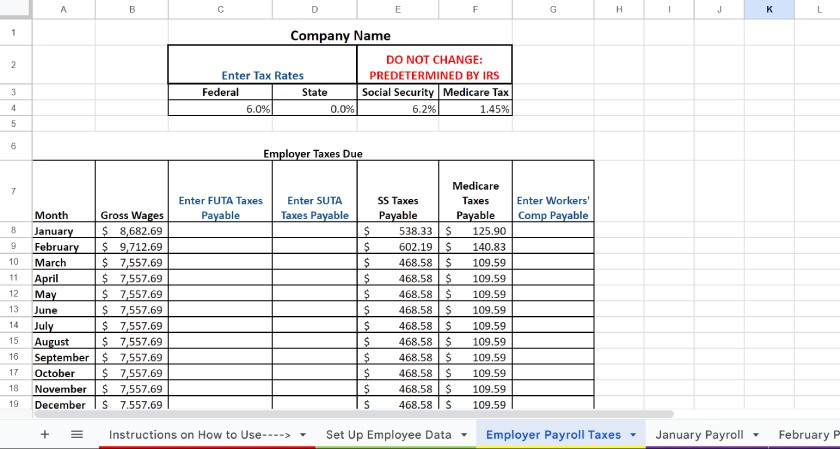Select January FUTA Taxes Payable cell

point(220,231)
